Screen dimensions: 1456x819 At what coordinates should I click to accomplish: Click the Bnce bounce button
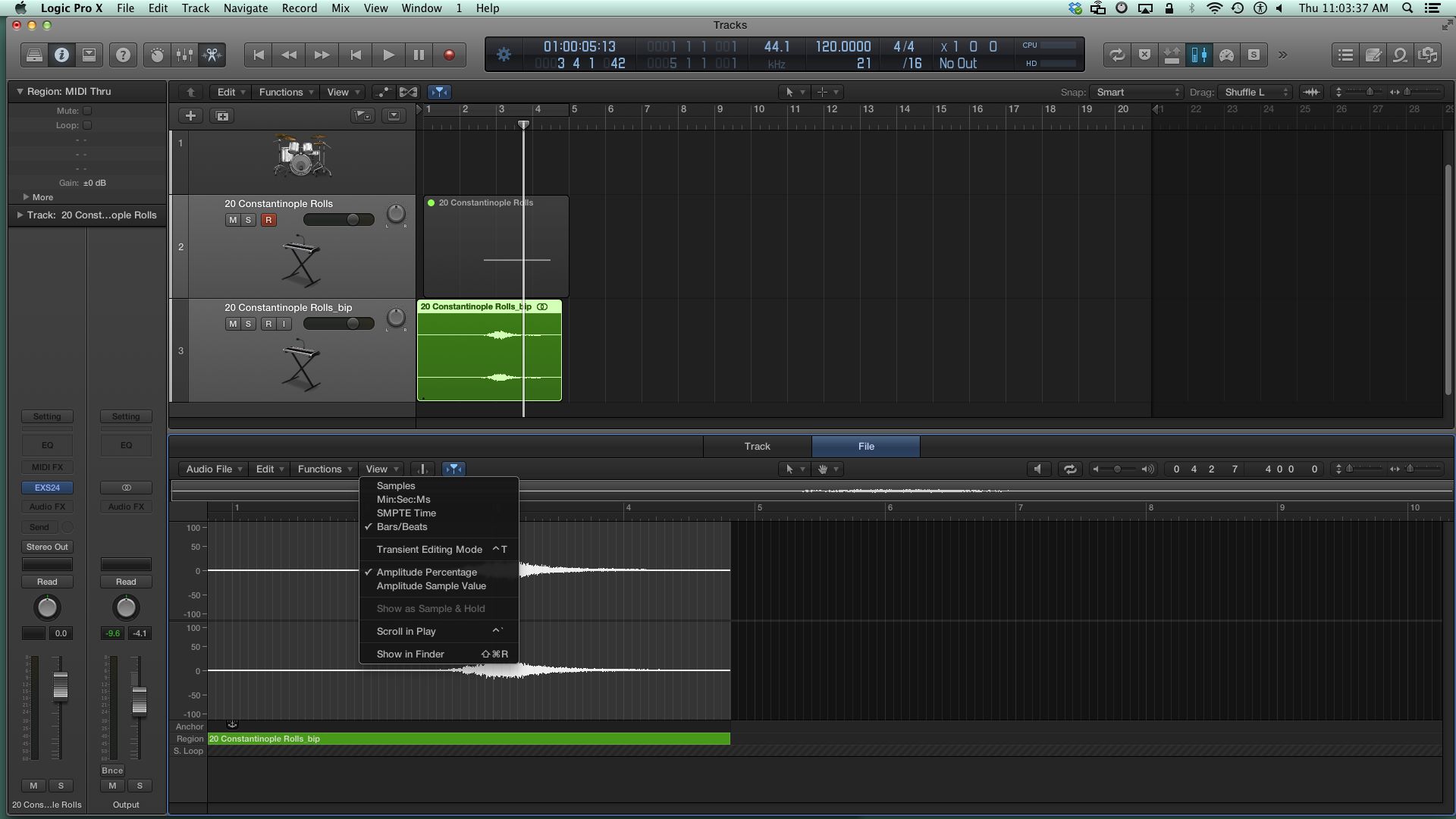[112, 770]
